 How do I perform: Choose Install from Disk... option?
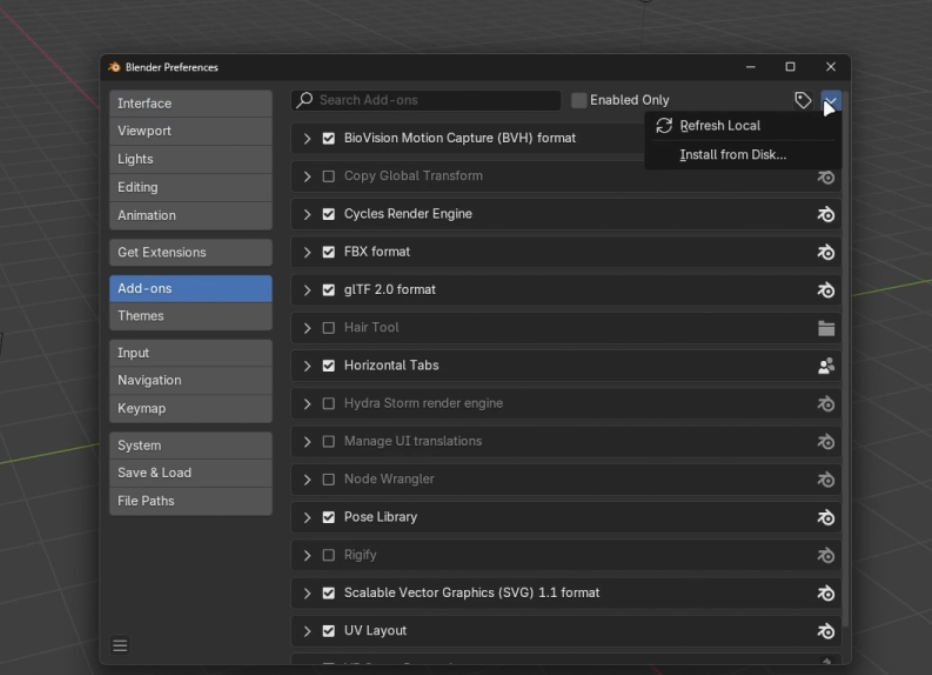coord(743,154)
